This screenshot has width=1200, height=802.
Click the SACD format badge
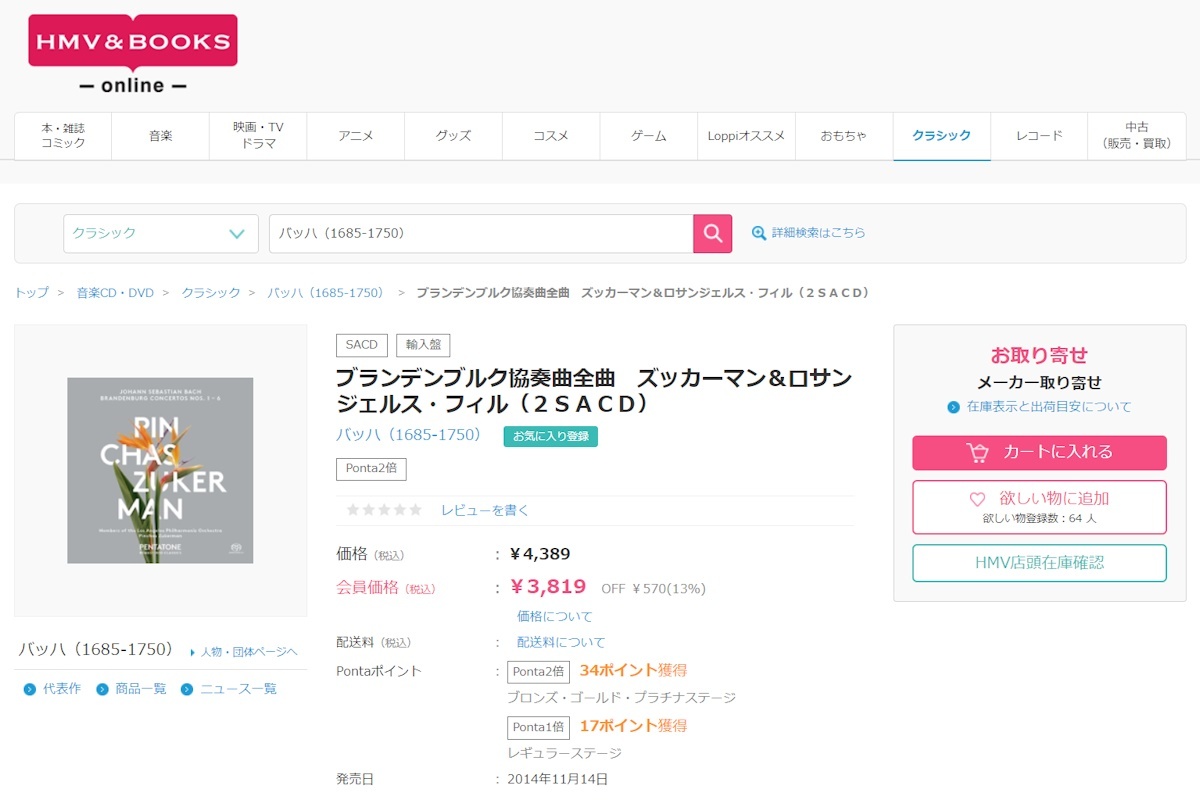[361, 344]
